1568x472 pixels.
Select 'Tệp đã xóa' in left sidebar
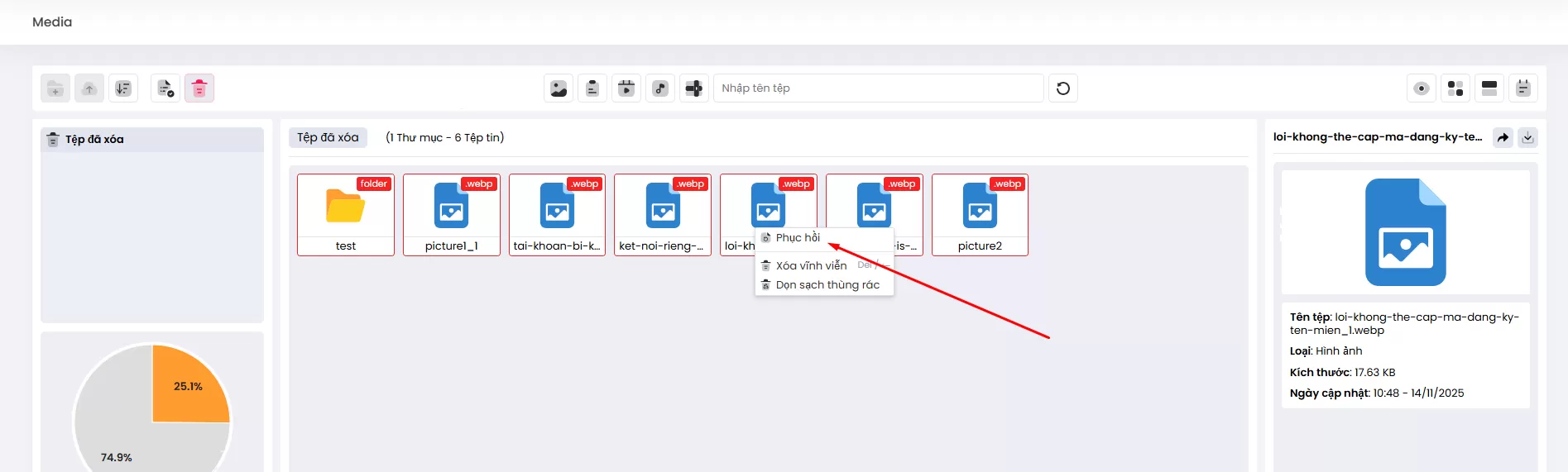94,140
